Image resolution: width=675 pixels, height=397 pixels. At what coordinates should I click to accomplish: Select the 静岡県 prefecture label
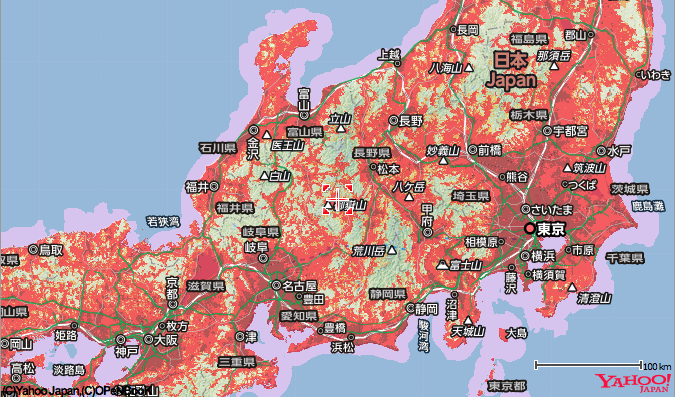(388, 295)
